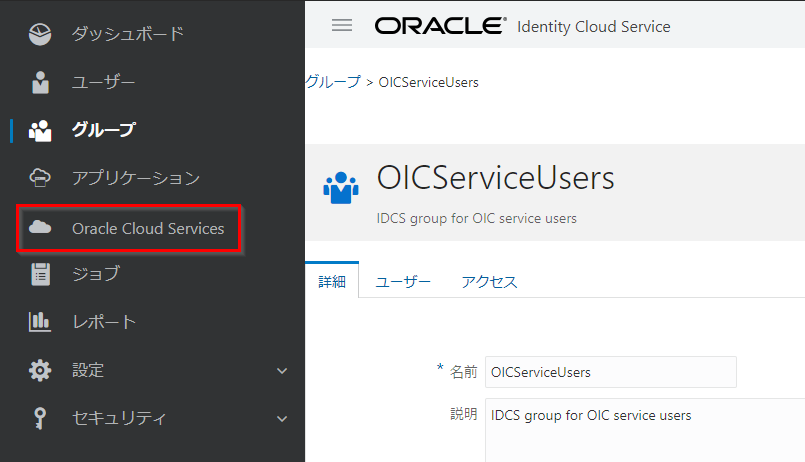
Task: Expand the 設定 submenu chevron
Action: [x=281, y=371]
